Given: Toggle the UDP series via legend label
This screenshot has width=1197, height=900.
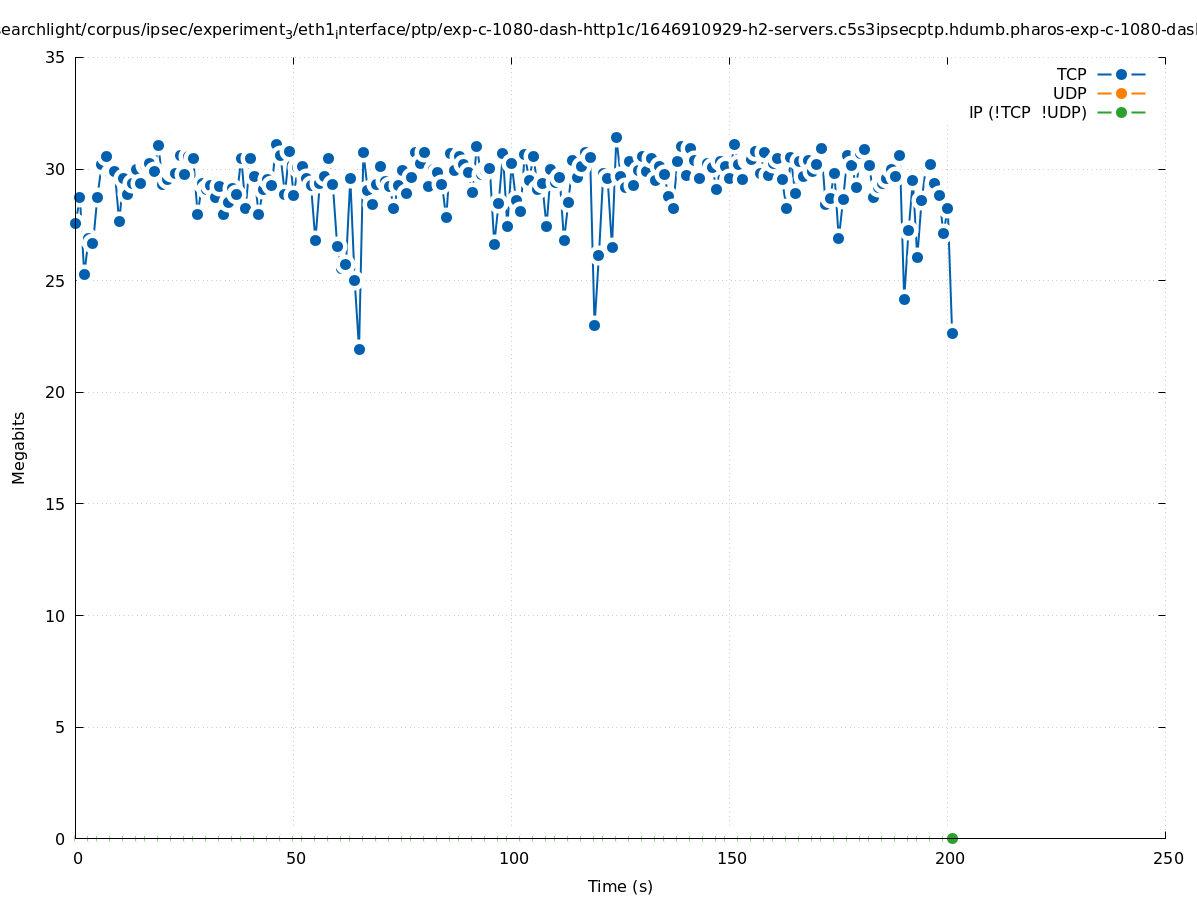Looking at the screenshot, I should (x=1069, y=93).
